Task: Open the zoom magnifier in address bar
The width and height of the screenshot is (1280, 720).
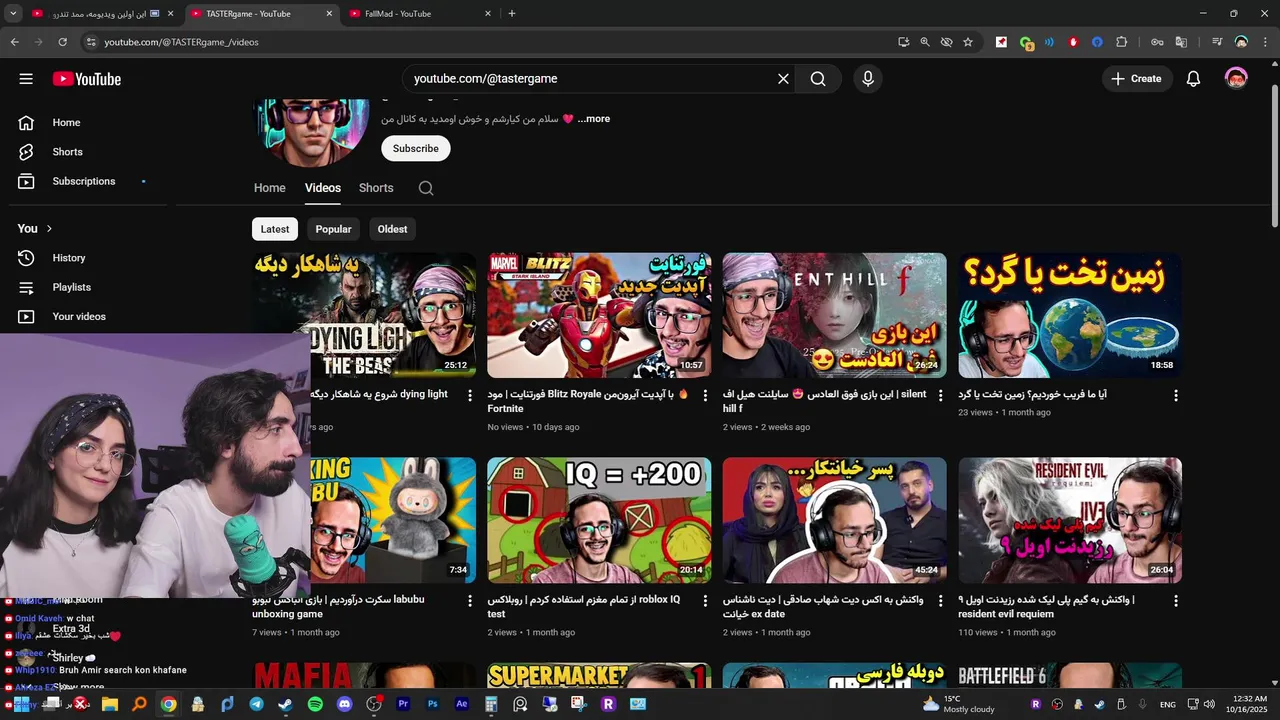Action: coord(925,42)
